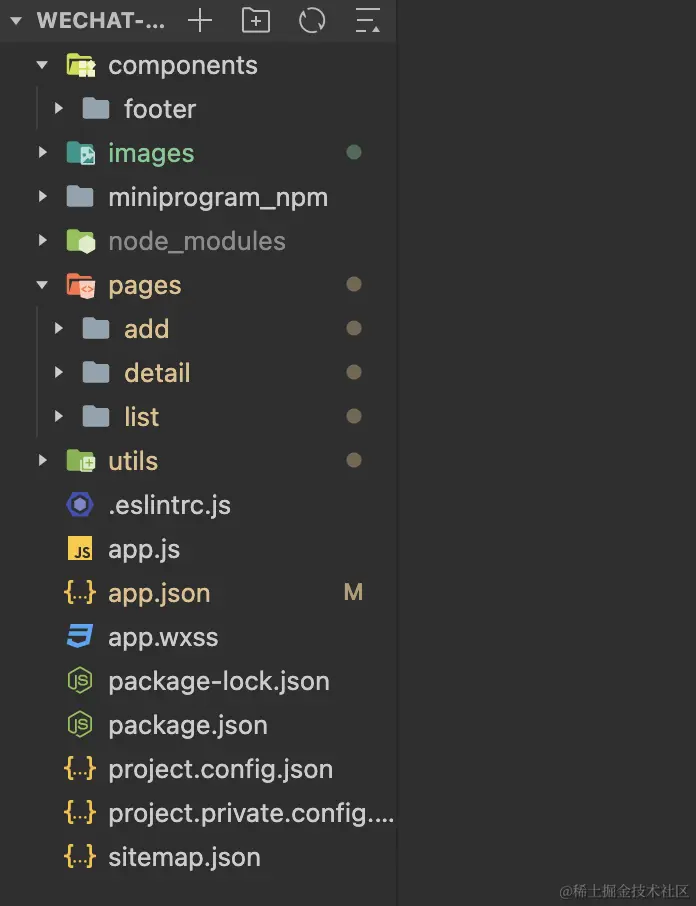Expand the node_modules folder arrow

click(42, 240)
